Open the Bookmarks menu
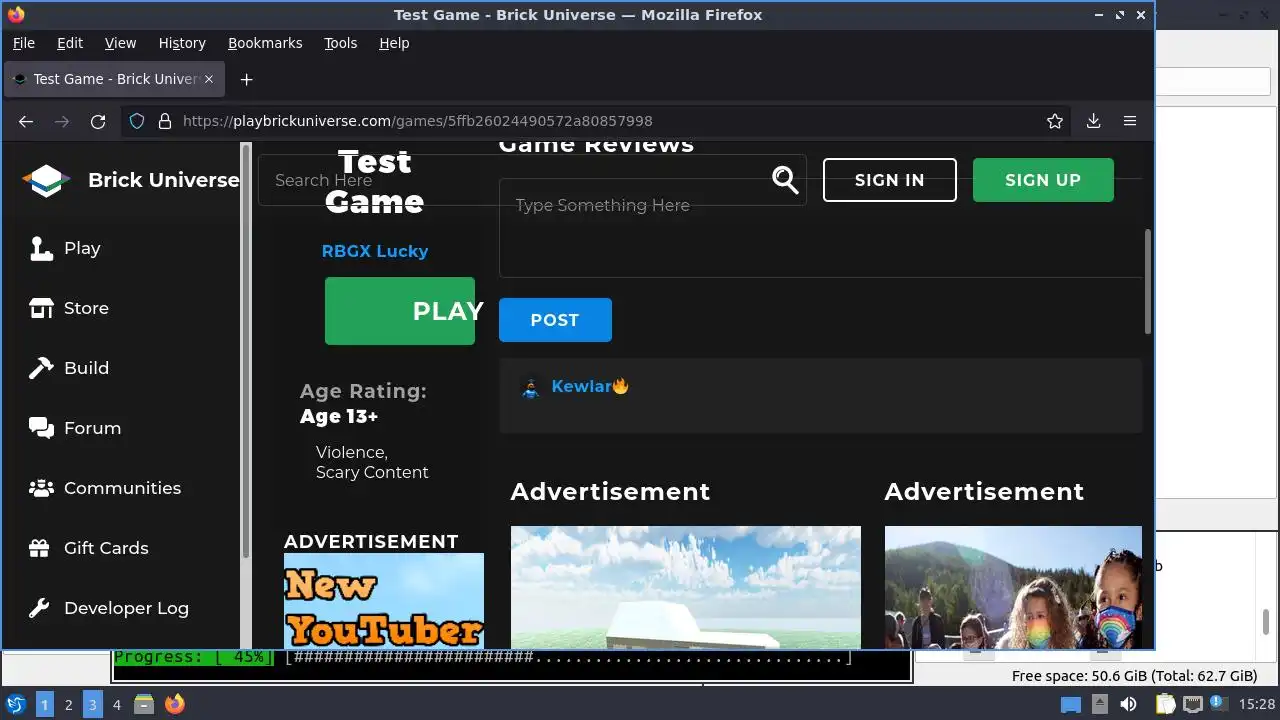This screenshot has width=1280, height=720. click(265, 43)
